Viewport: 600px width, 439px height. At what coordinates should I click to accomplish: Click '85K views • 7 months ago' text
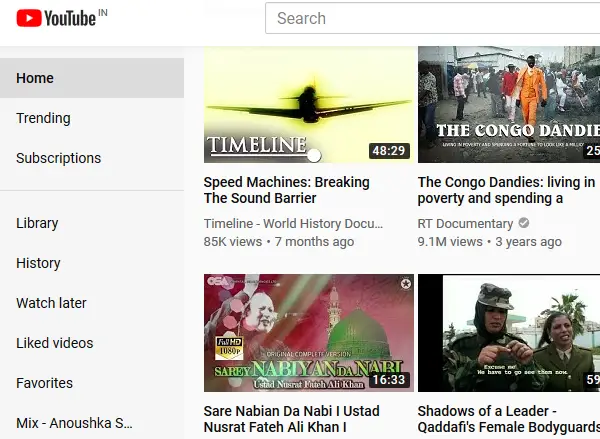coord(279,242)
